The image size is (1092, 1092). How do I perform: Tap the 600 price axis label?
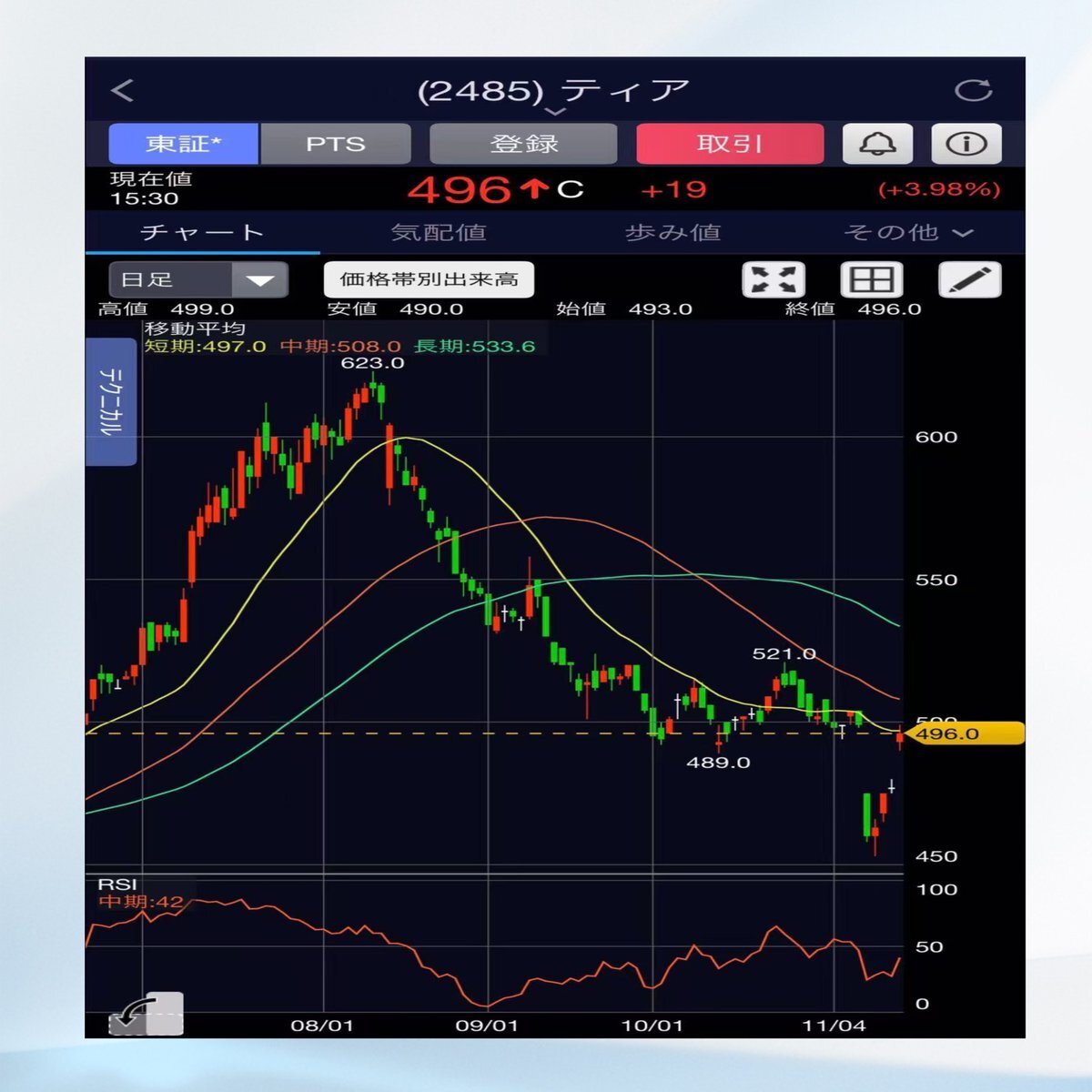coord(936,437)
